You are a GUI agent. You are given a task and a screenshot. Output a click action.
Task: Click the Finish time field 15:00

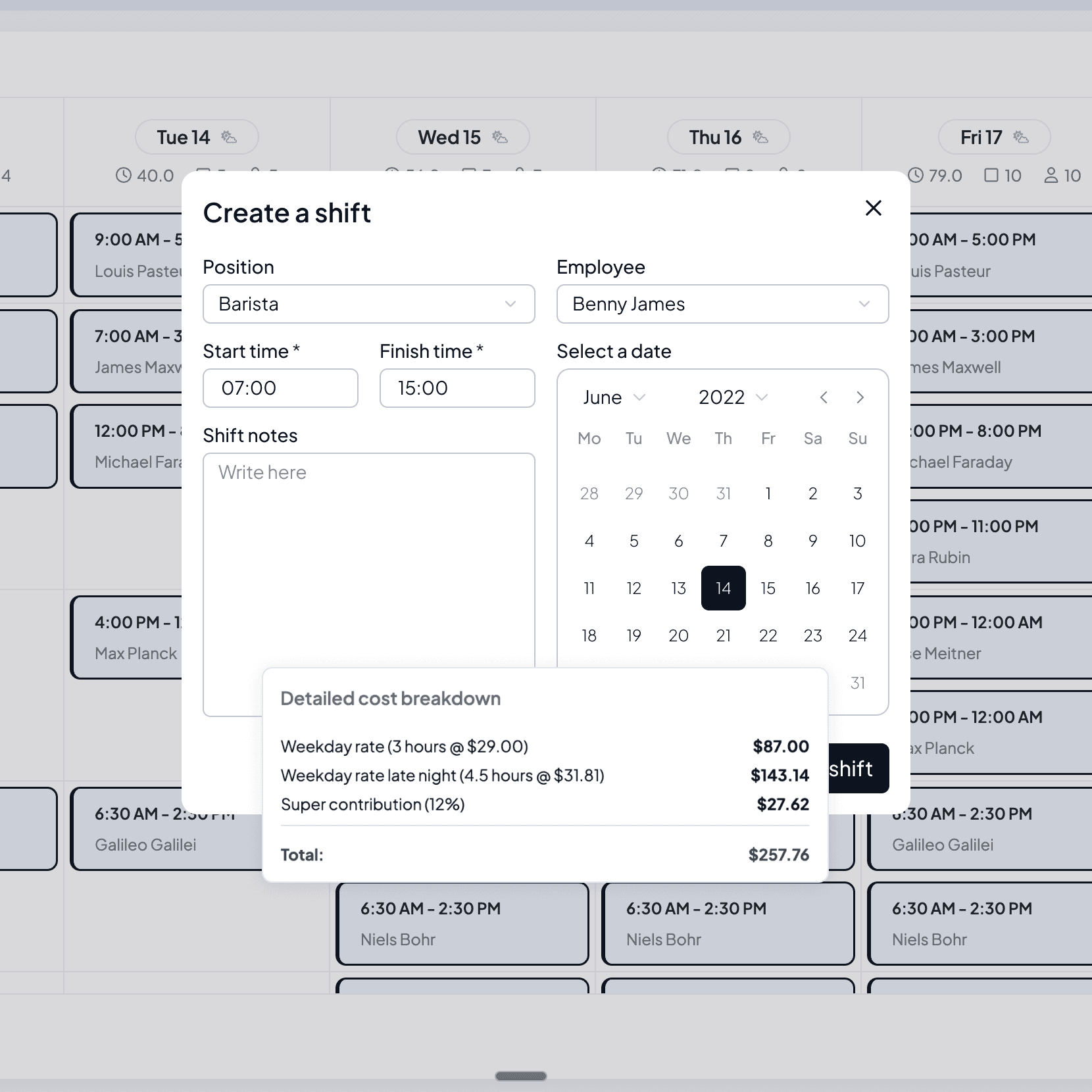click(457, 388)
